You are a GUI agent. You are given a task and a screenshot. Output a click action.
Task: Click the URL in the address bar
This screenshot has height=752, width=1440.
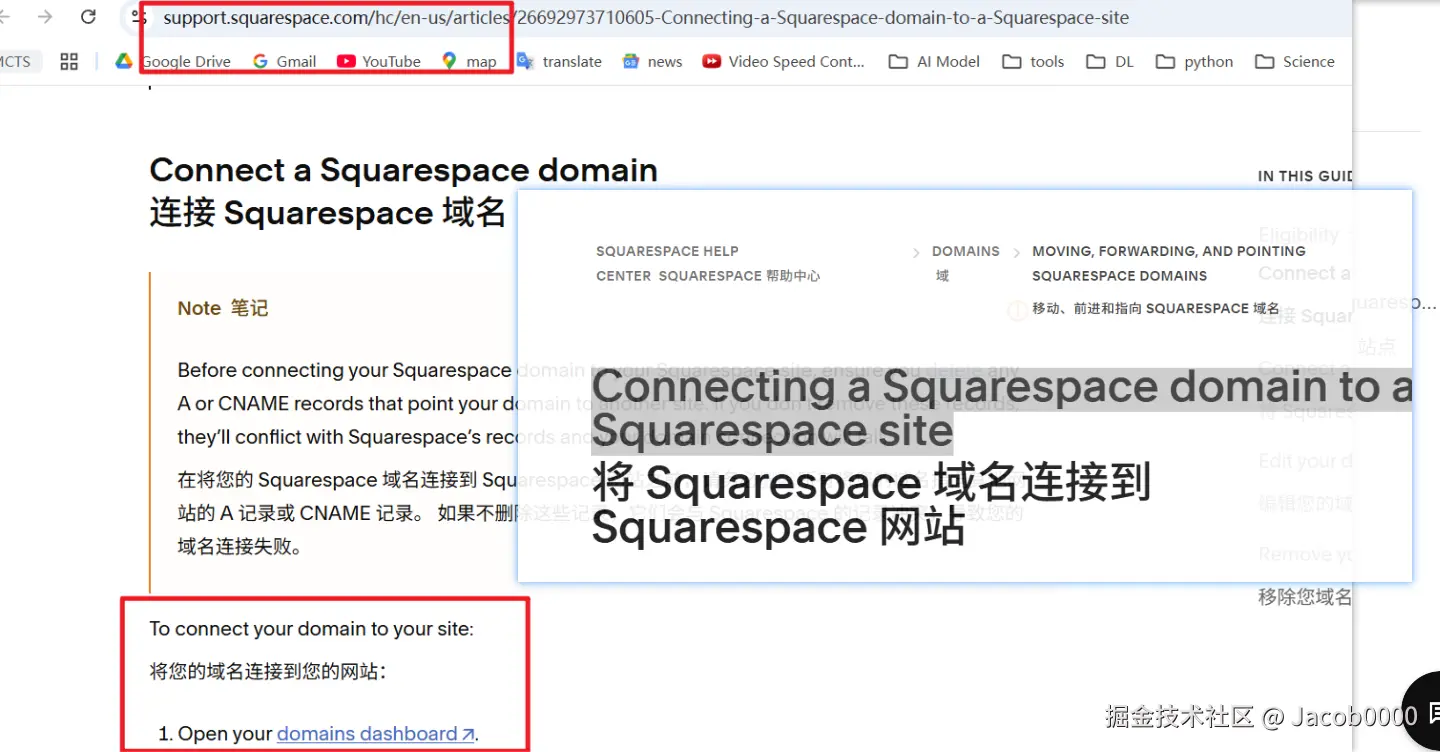coord(646,18)
